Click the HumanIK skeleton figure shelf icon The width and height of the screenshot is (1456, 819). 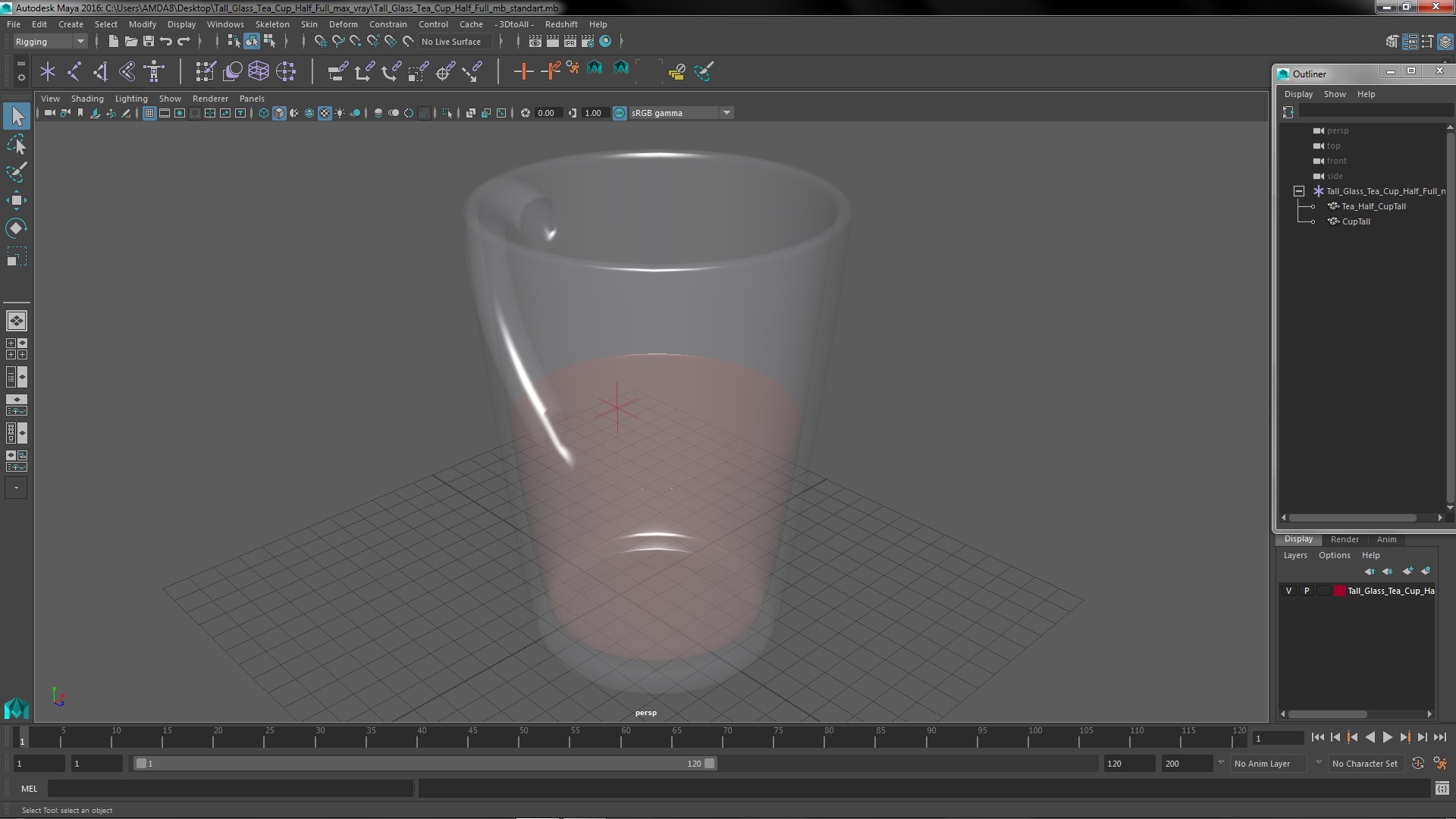tap(154, 72)
